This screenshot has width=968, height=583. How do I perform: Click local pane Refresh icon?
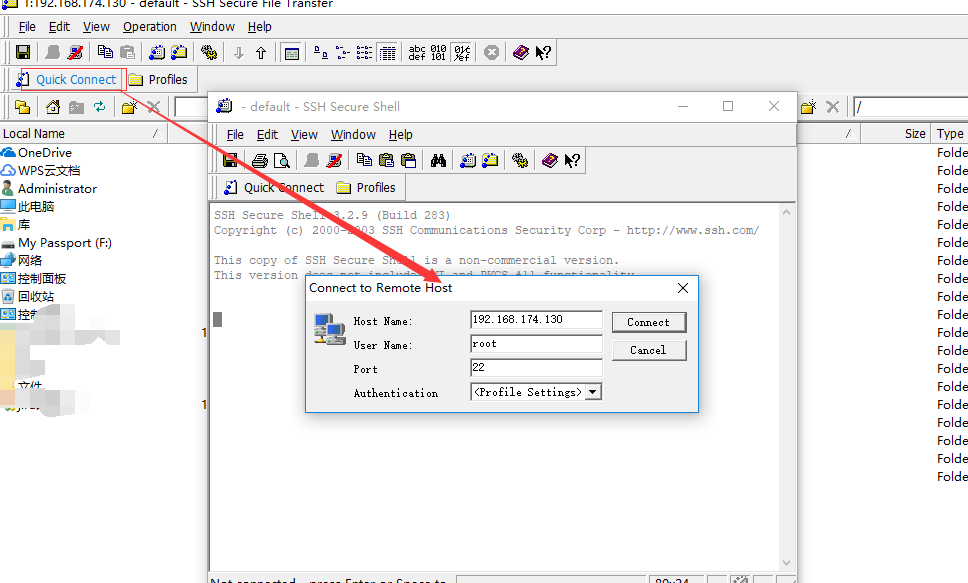tap(99, 107)
